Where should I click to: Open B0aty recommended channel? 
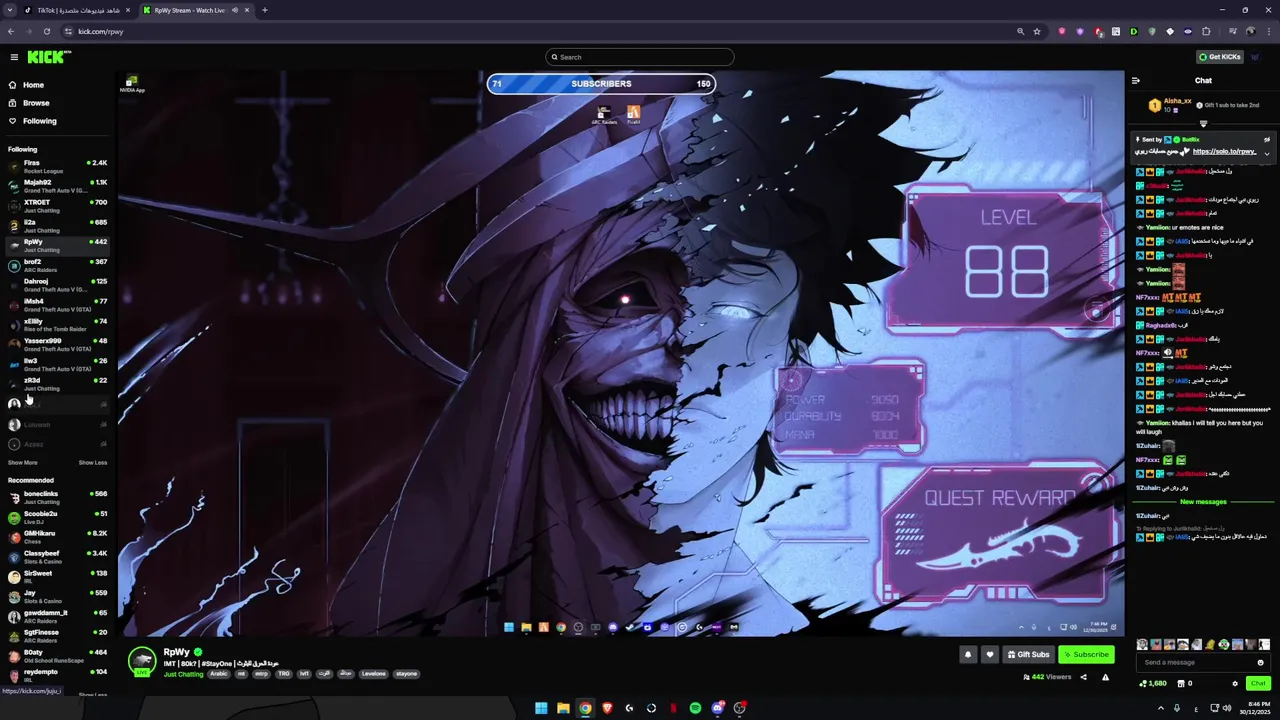click(57, 656)
